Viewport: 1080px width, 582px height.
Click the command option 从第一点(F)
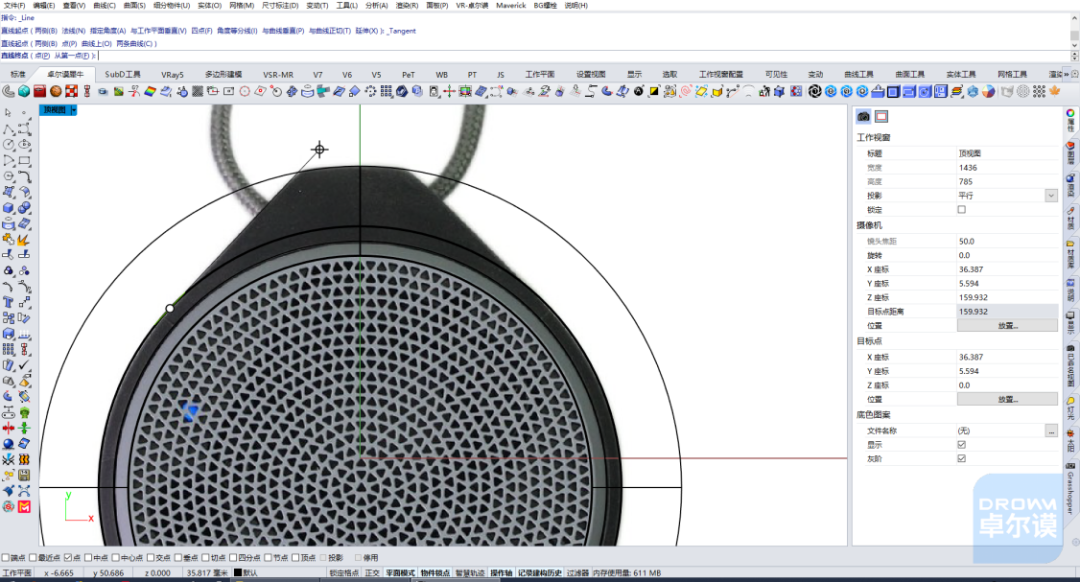coord(72,55)
